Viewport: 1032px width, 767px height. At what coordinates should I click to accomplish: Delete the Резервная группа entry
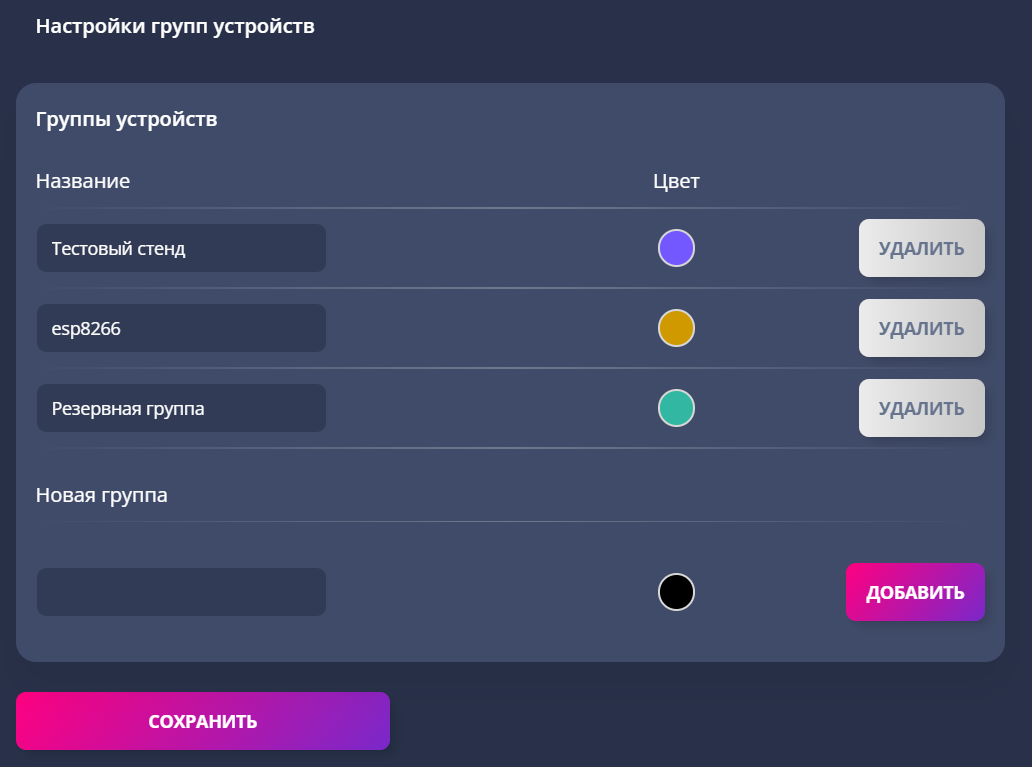pyautogui.click(x=921, y=408)
